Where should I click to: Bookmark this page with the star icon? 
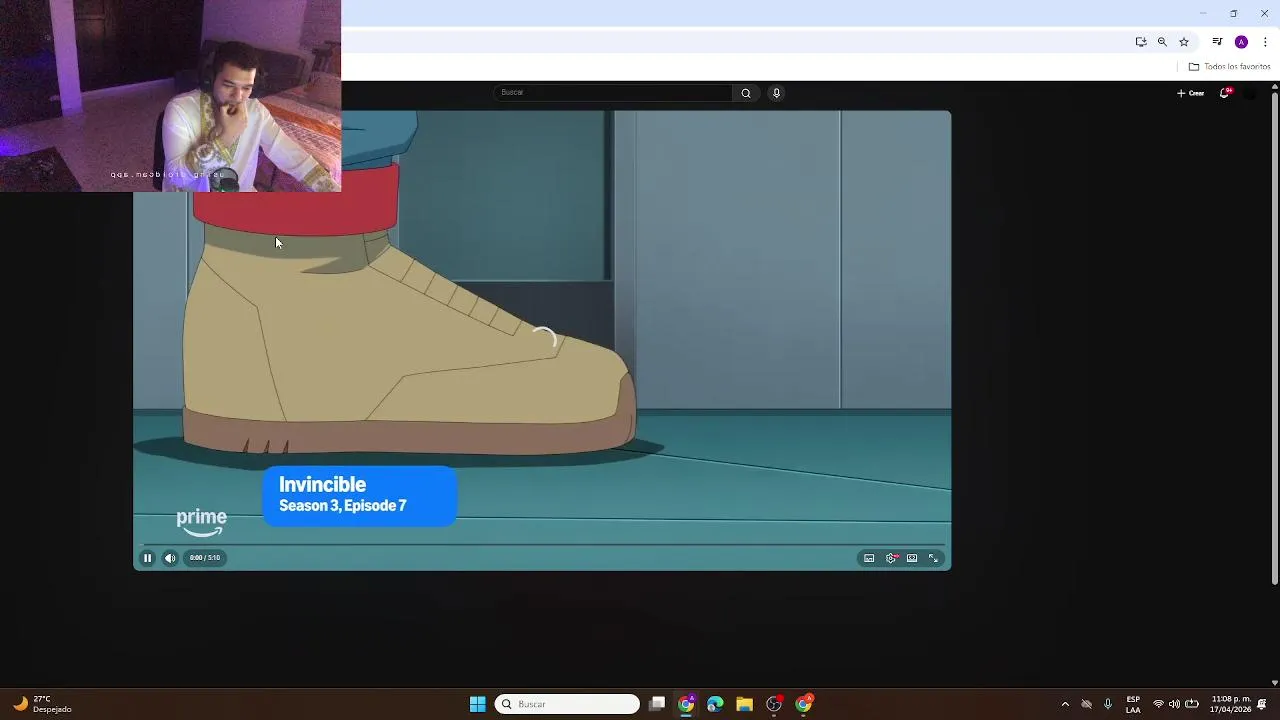1184,42
